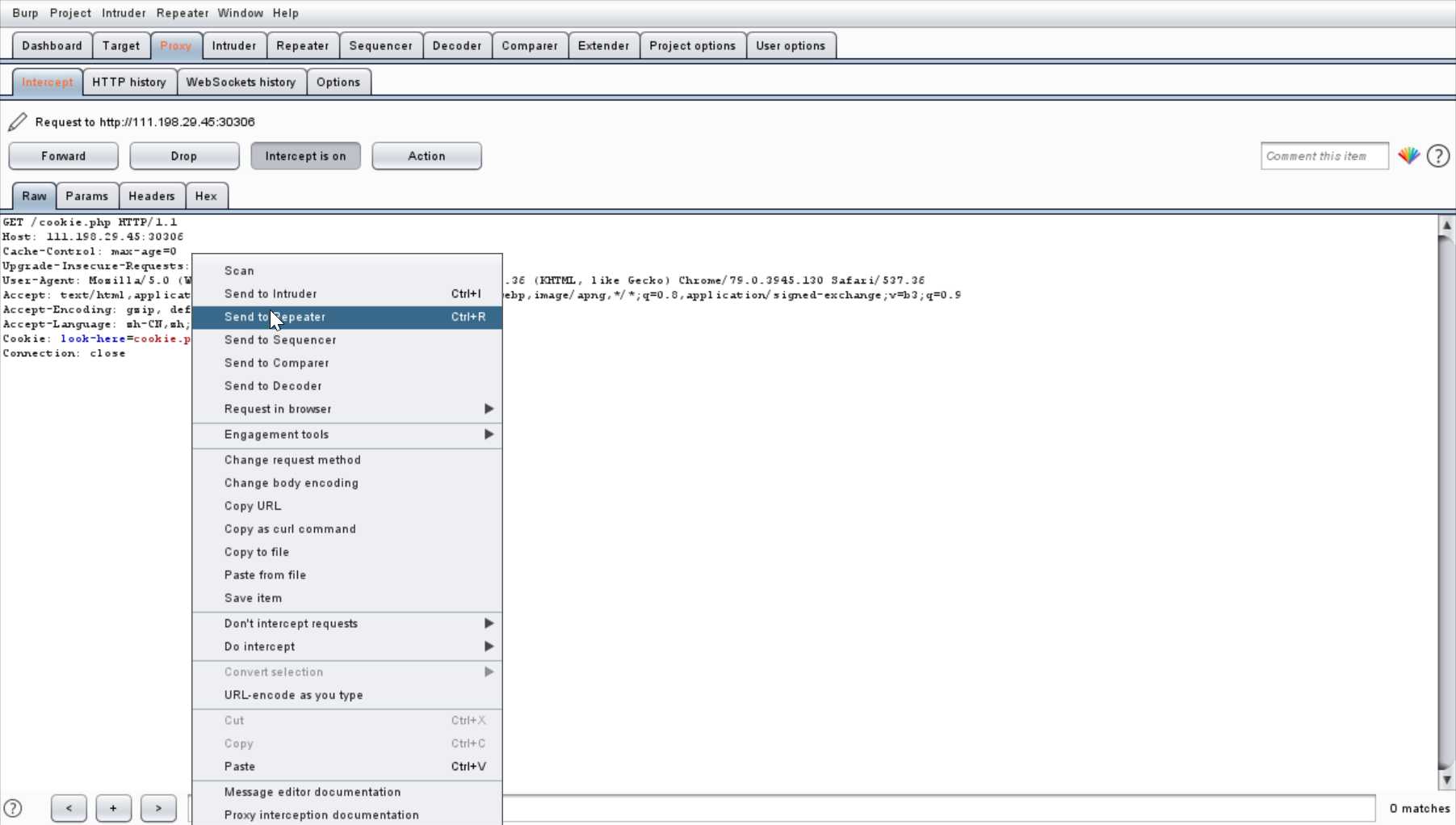Open the Burp menu
This screenshot has height=825, width=1456.
pos(25,13)
